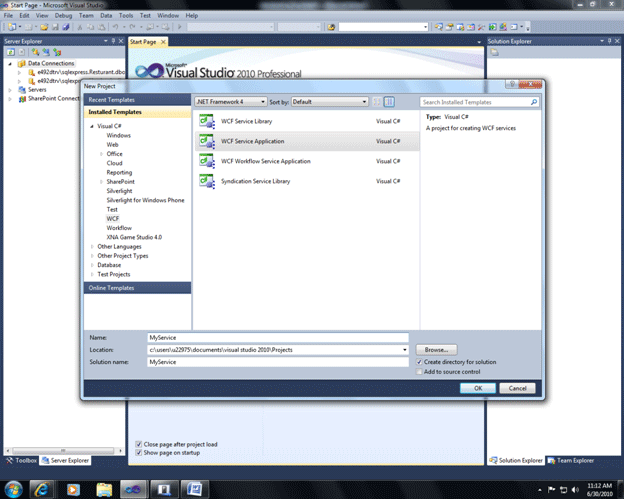The image size is (624, 499).
Task: Open the Debug menu
Action: pyautogui.click(x=63, y=16)
